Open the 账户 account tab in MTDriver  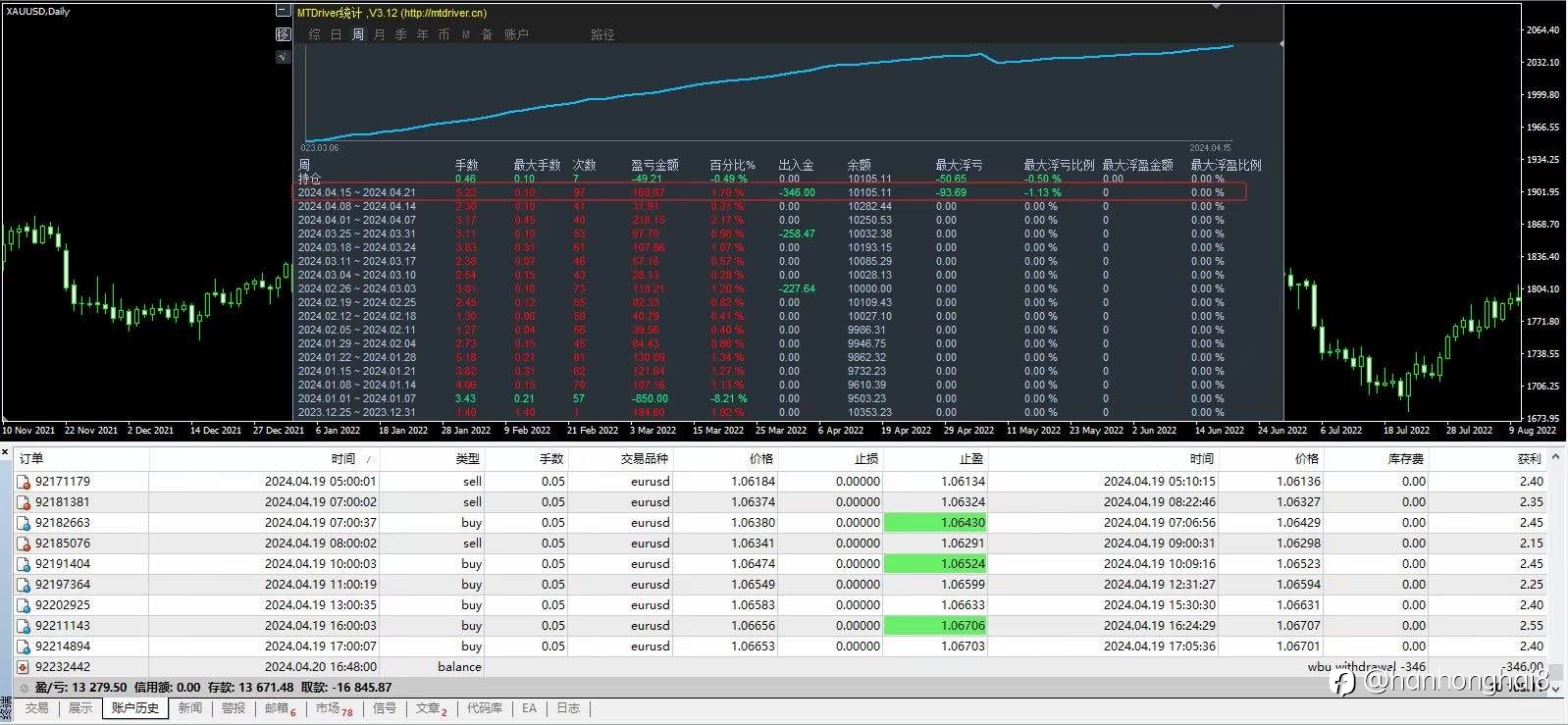[x=517, y=34]
